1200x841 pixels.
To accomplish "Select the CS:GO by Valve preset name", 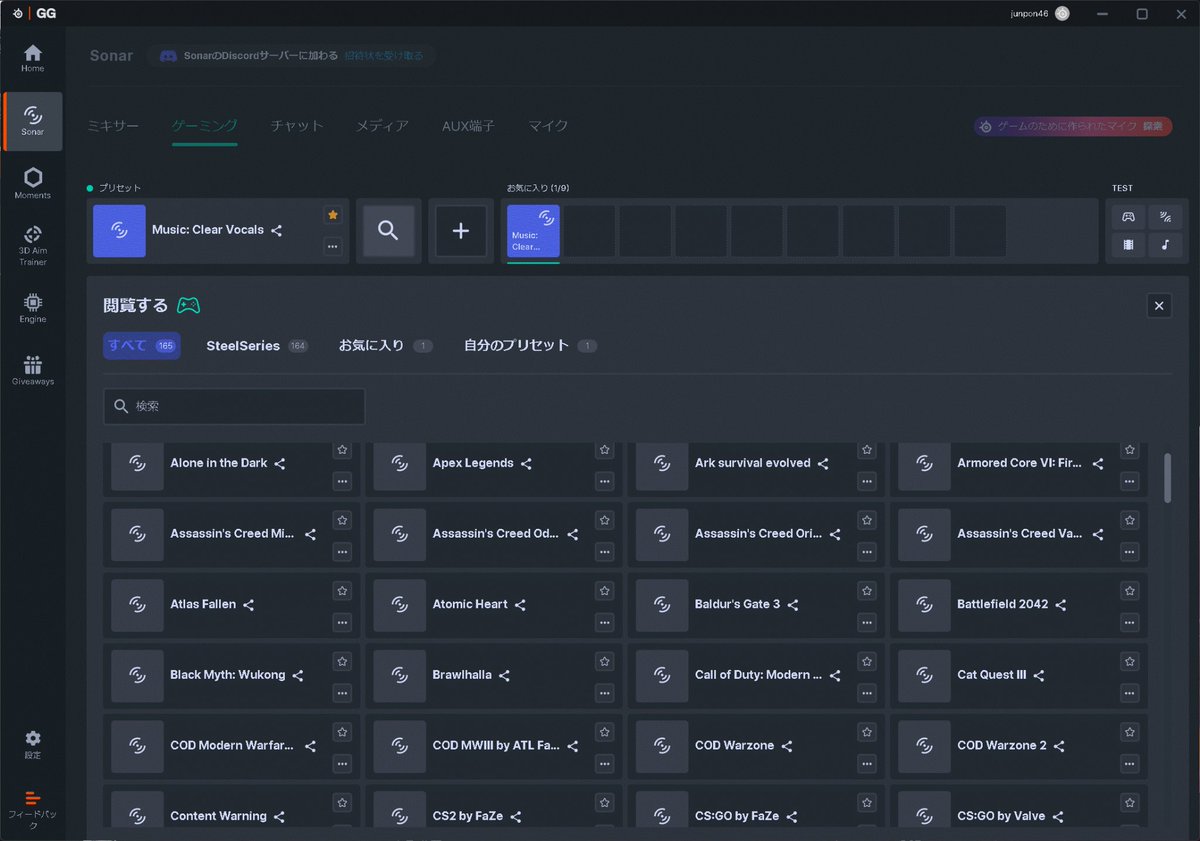I will pyautogui.click(x=1001, y=816).
